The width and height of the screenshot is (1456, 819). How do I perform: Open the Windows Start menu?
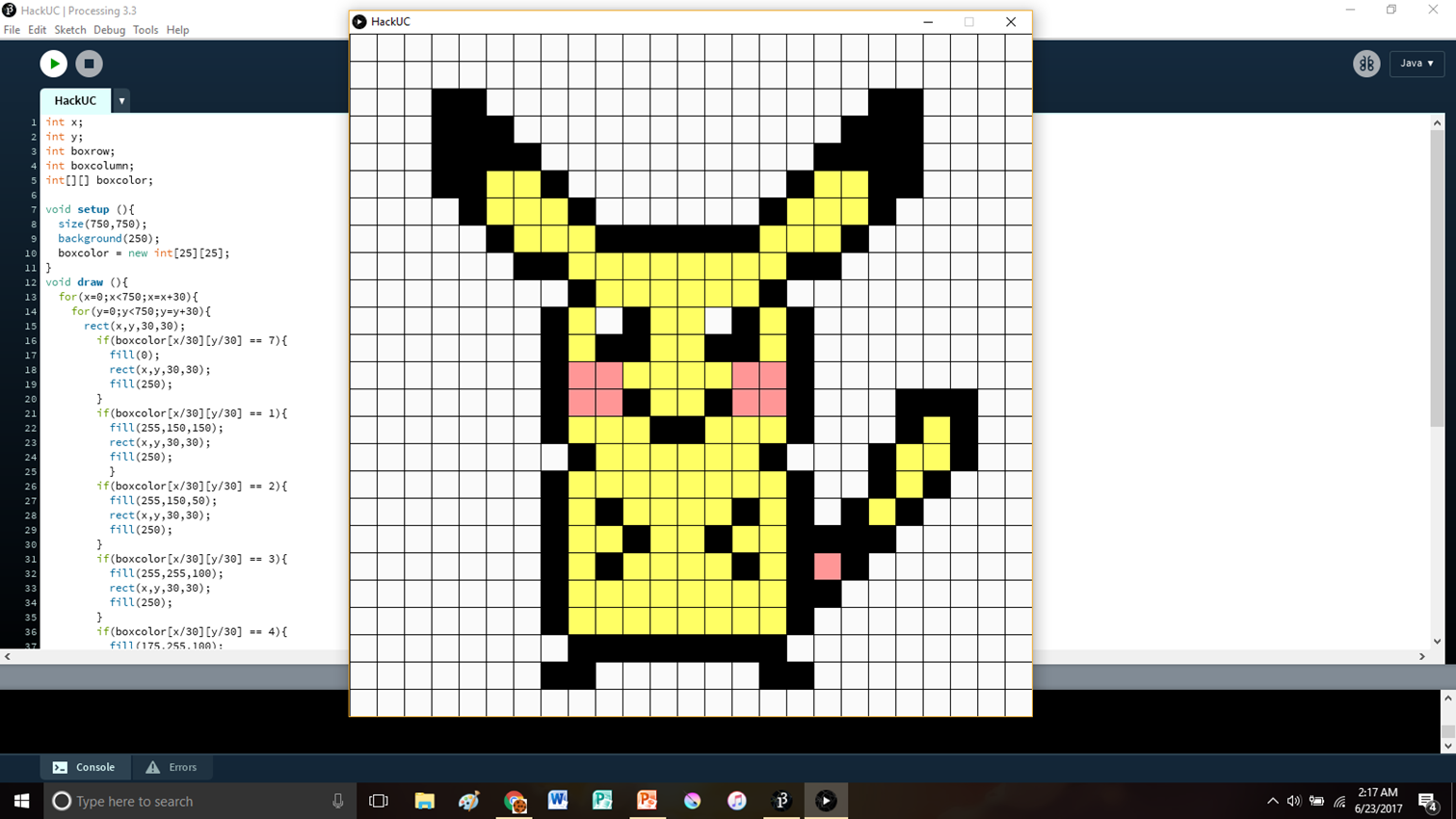[x=21, y=801]
